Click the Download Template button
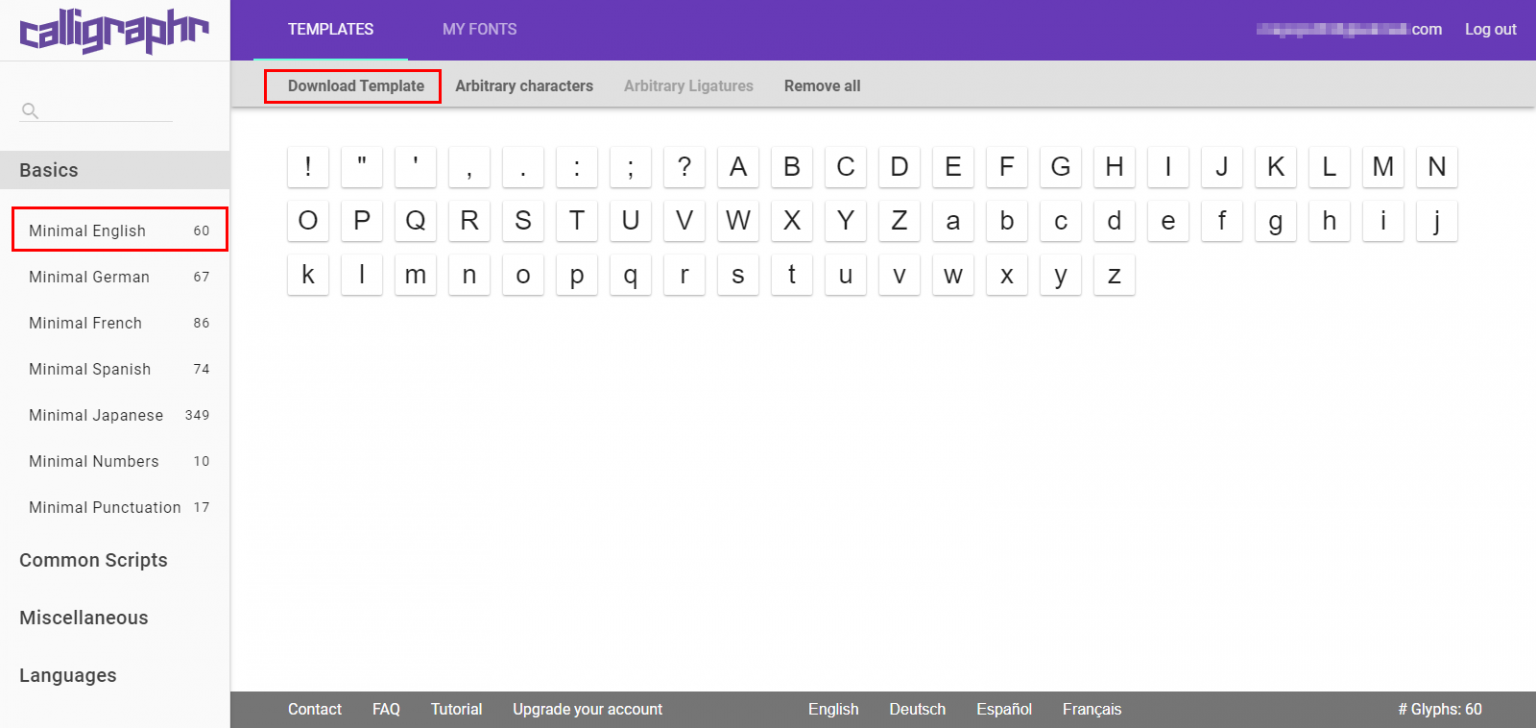 (x=352, y=86)
